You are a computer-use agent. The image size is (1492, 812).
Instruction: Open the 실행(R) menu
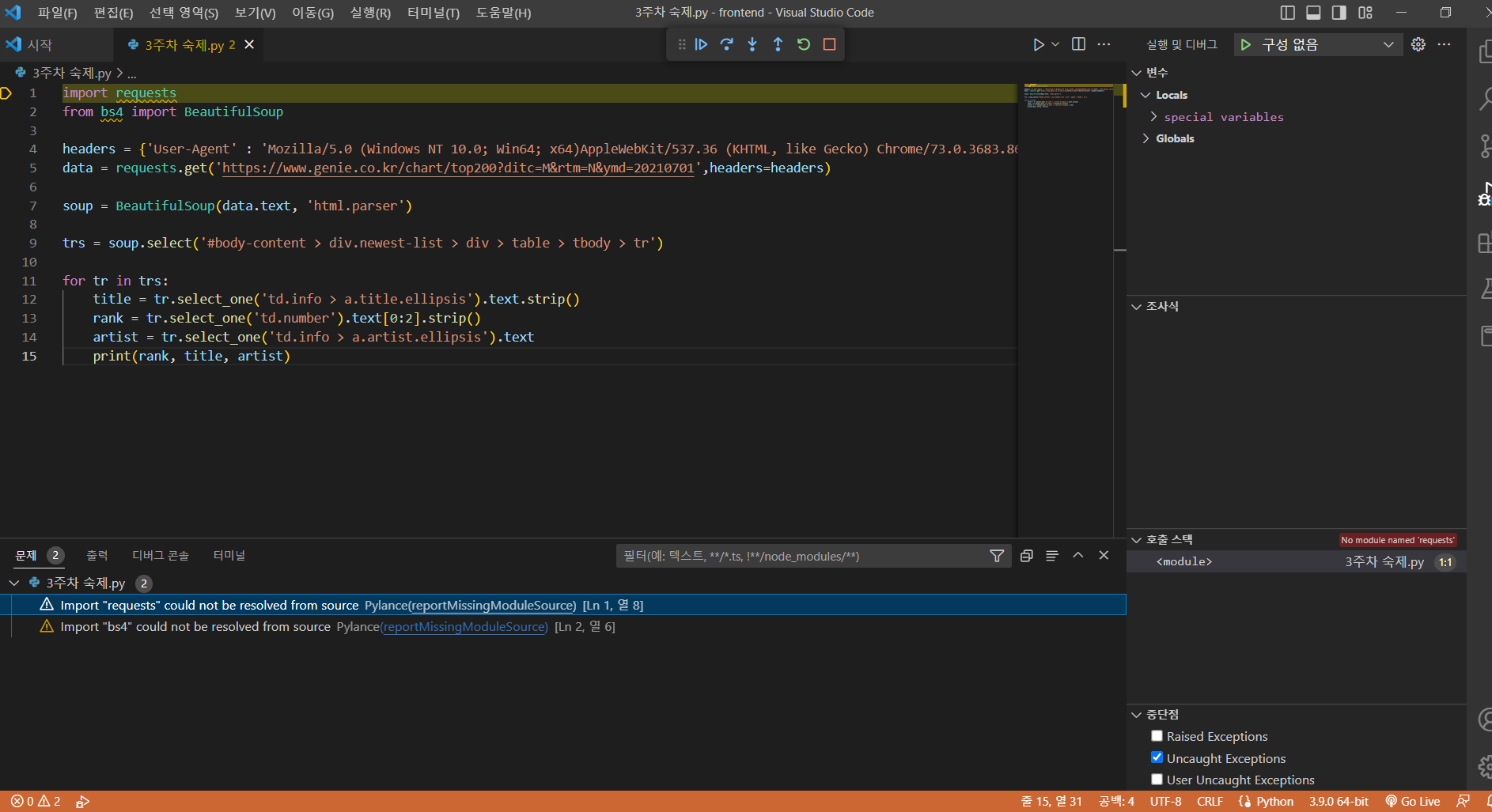pos(370,13)
